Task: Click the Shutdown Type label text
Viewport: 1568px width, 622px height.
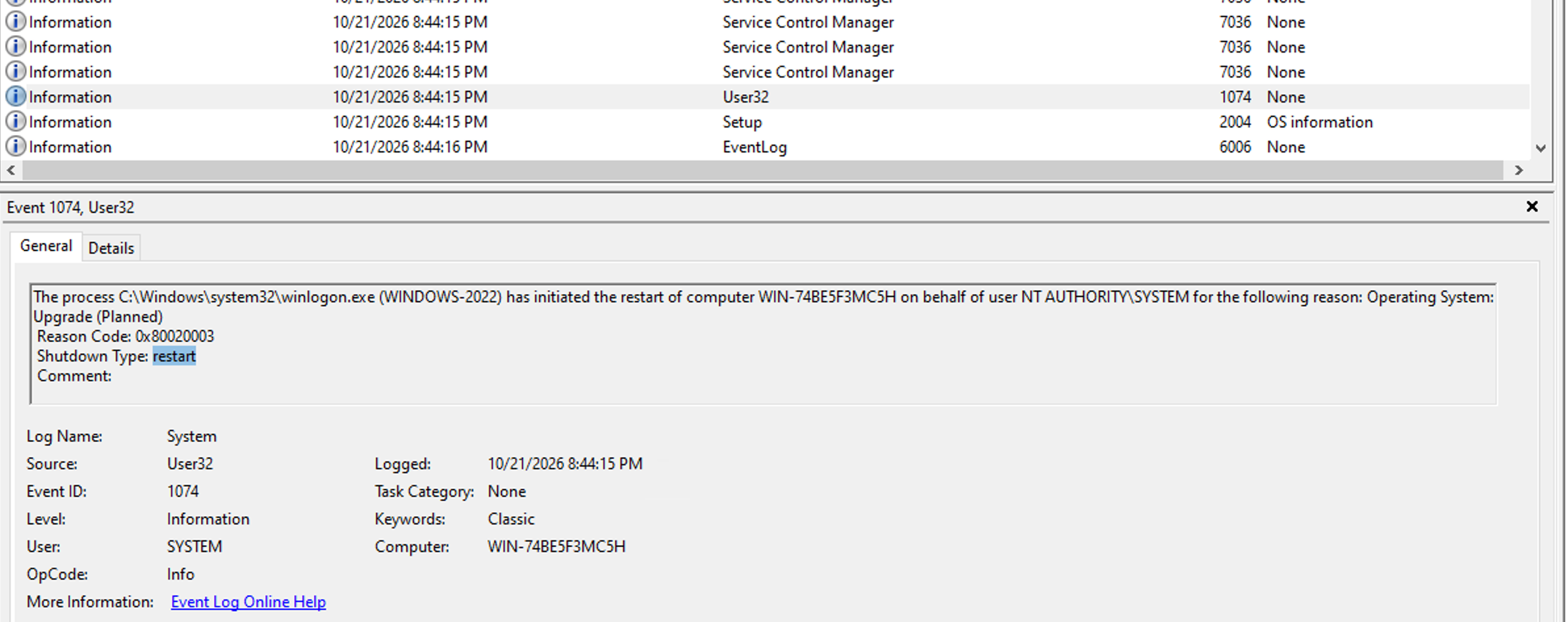Action: (x=93, y=356)
